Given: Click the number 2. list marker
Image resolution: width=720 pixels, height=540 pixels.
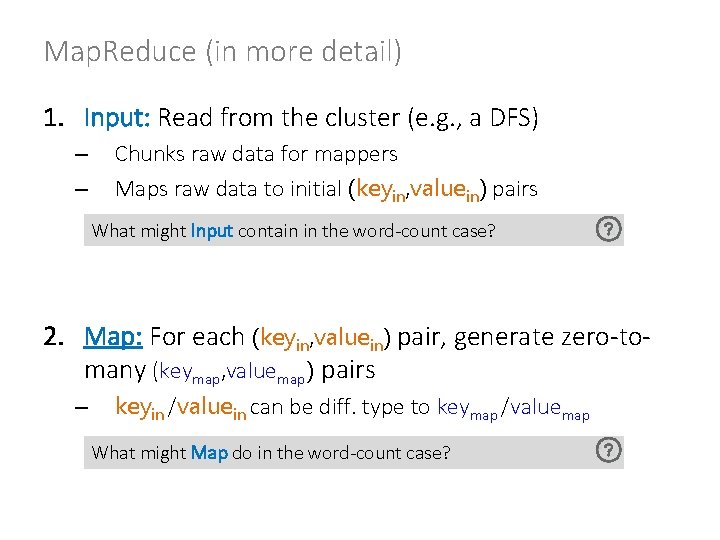Looking at the screenshot, I should tap(54, 337).
